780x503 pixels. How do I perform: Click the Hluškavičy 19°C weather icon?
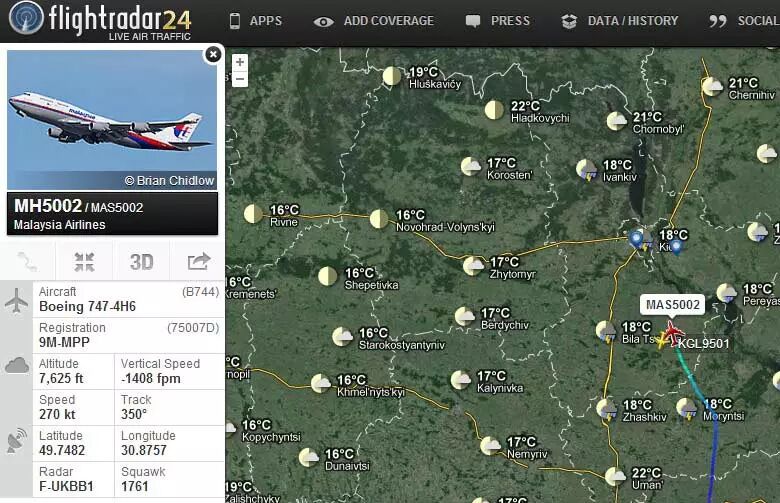tap(392, 76)
